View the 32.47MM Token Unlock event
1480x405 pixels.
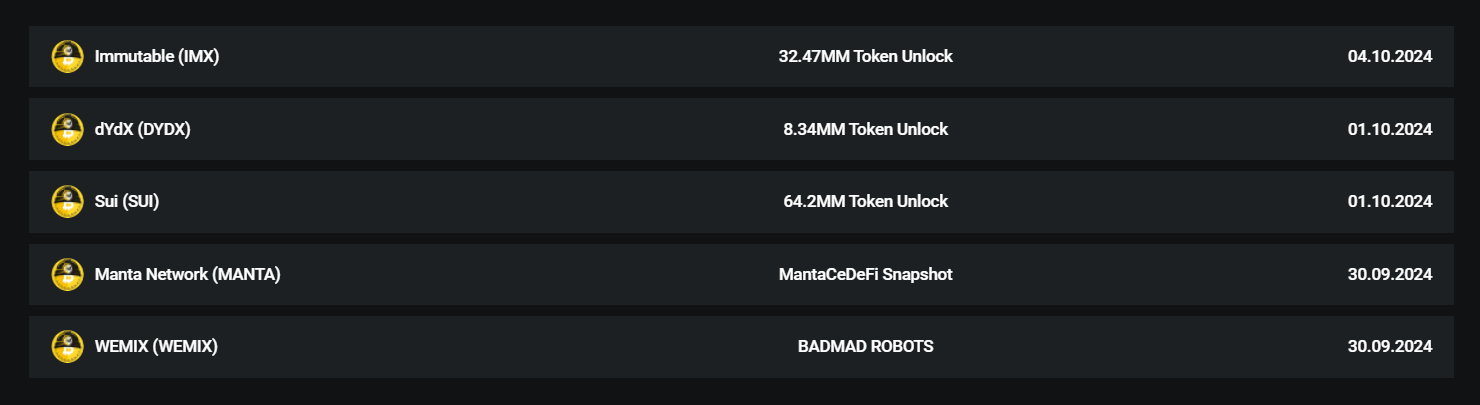pyautogui.click(x=865, y=57)
